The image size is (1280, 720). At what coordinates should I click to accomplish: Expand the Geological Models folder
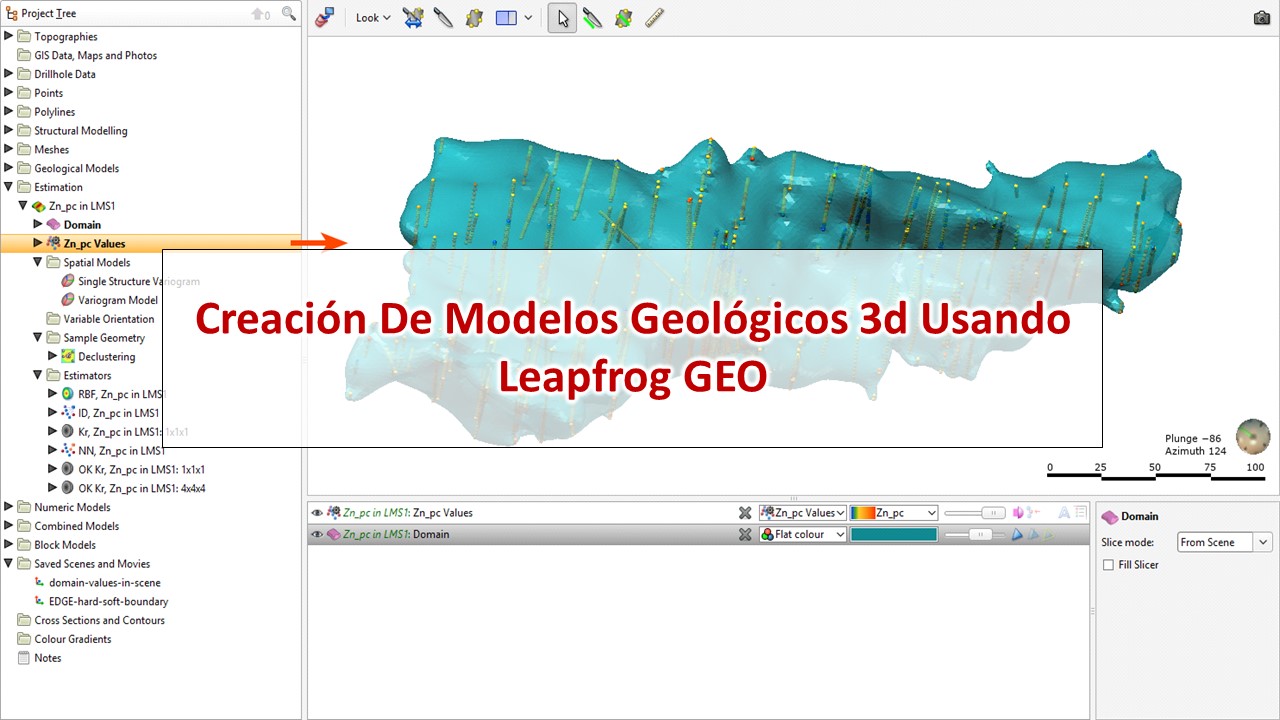(x=9, y=169)
